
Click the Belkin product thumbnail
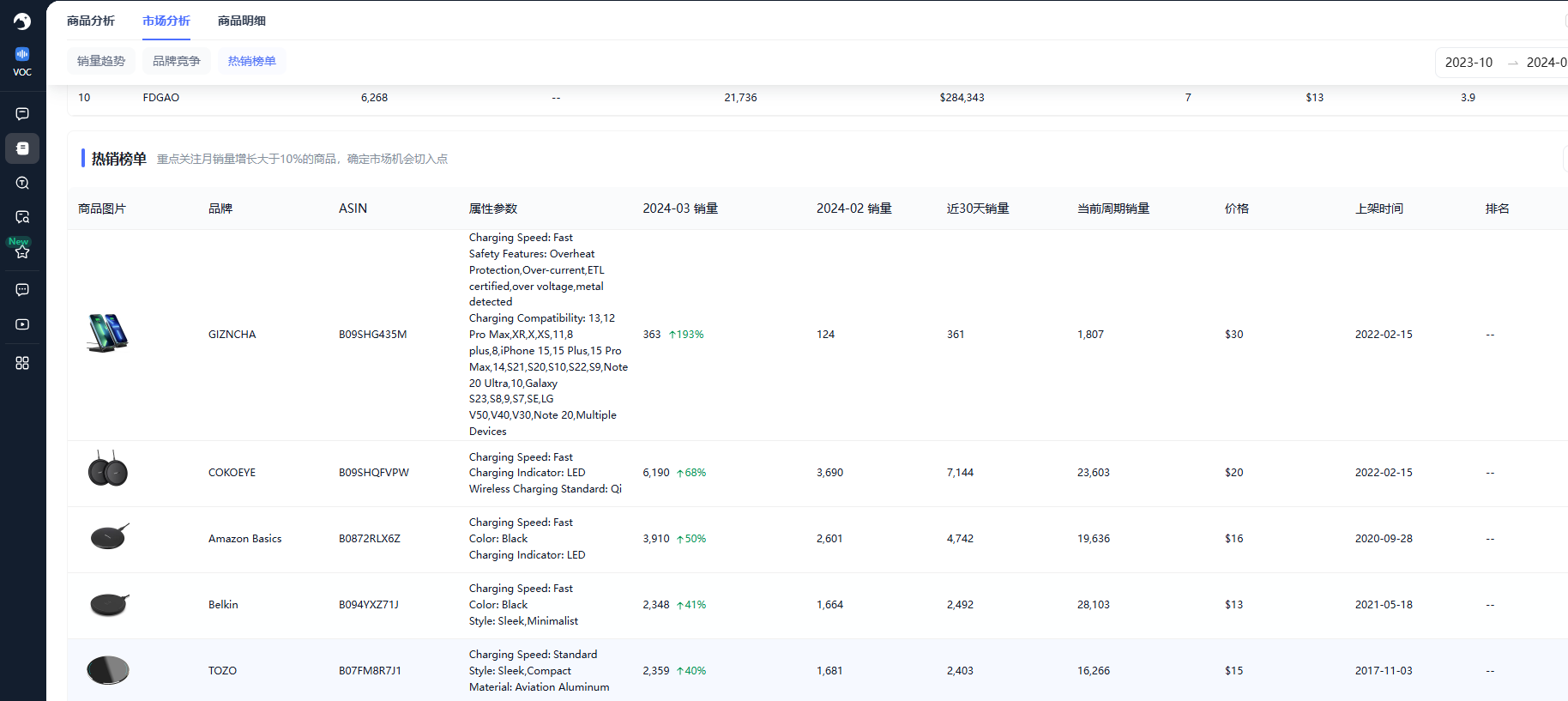pos(109,603)
